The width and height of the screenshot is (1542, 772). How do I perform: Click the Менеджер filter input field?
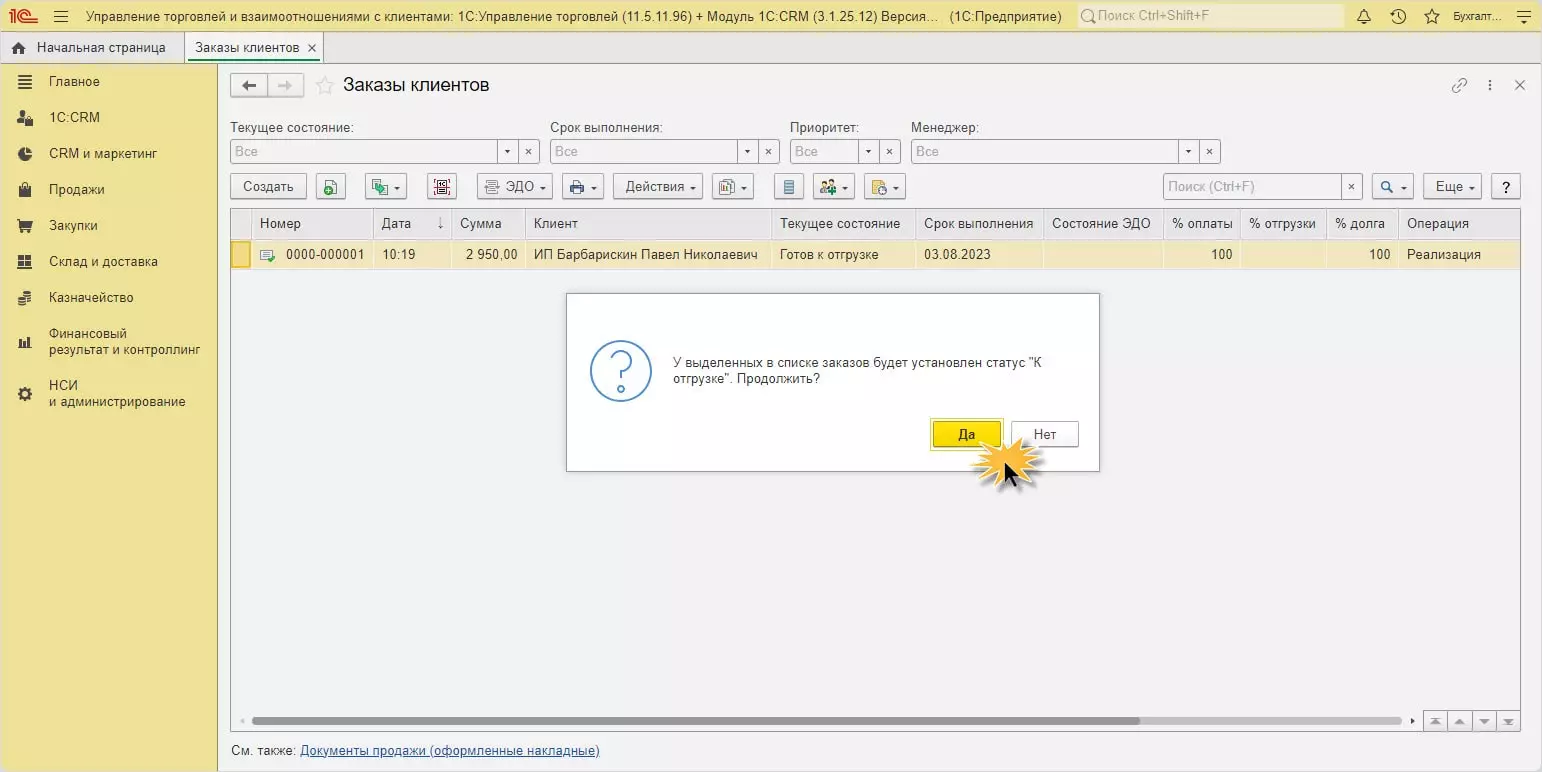(1044, 152)
